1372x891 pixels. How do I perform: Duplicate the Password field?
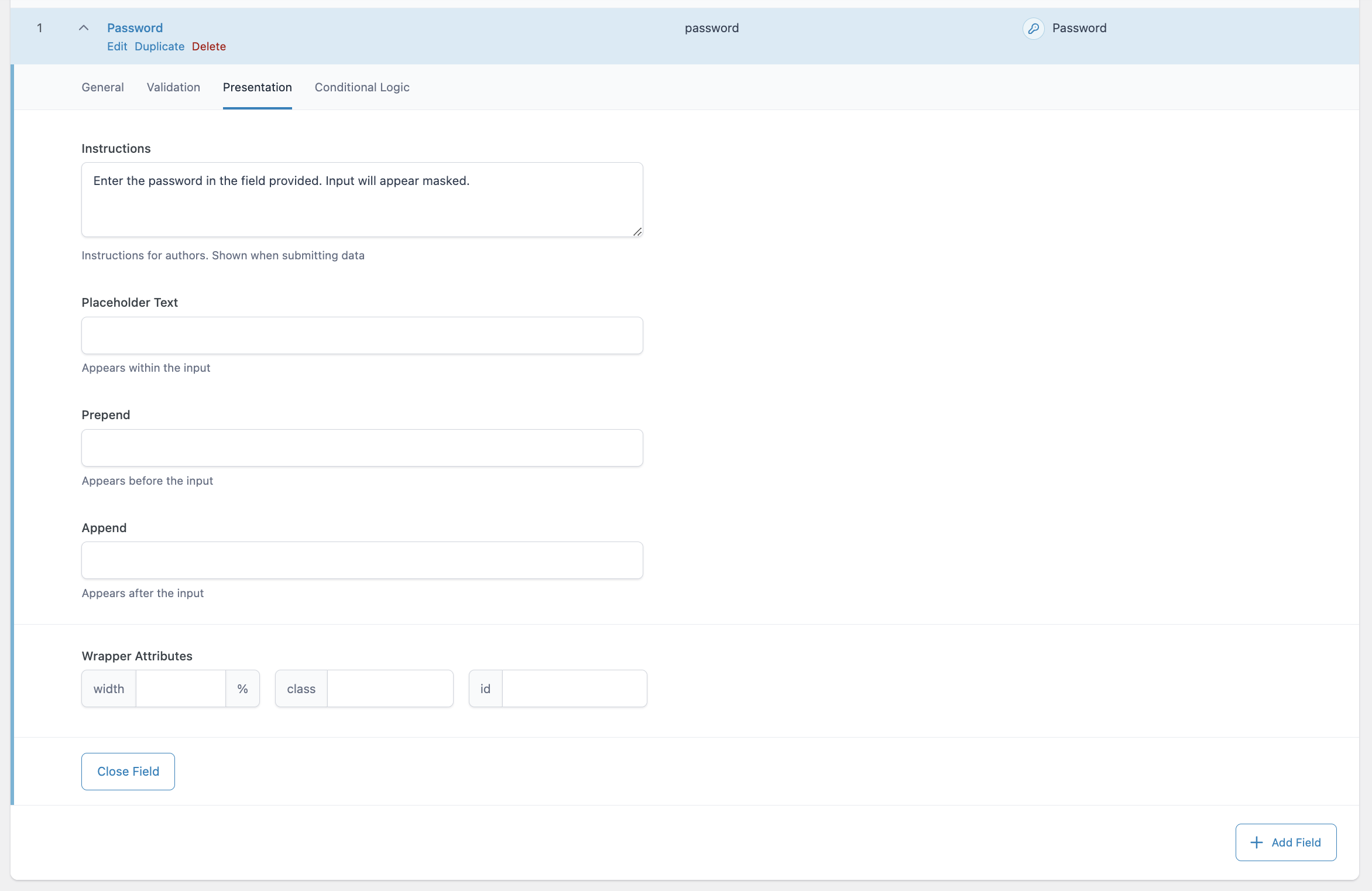pyautogui.click(x=159, y=46)
